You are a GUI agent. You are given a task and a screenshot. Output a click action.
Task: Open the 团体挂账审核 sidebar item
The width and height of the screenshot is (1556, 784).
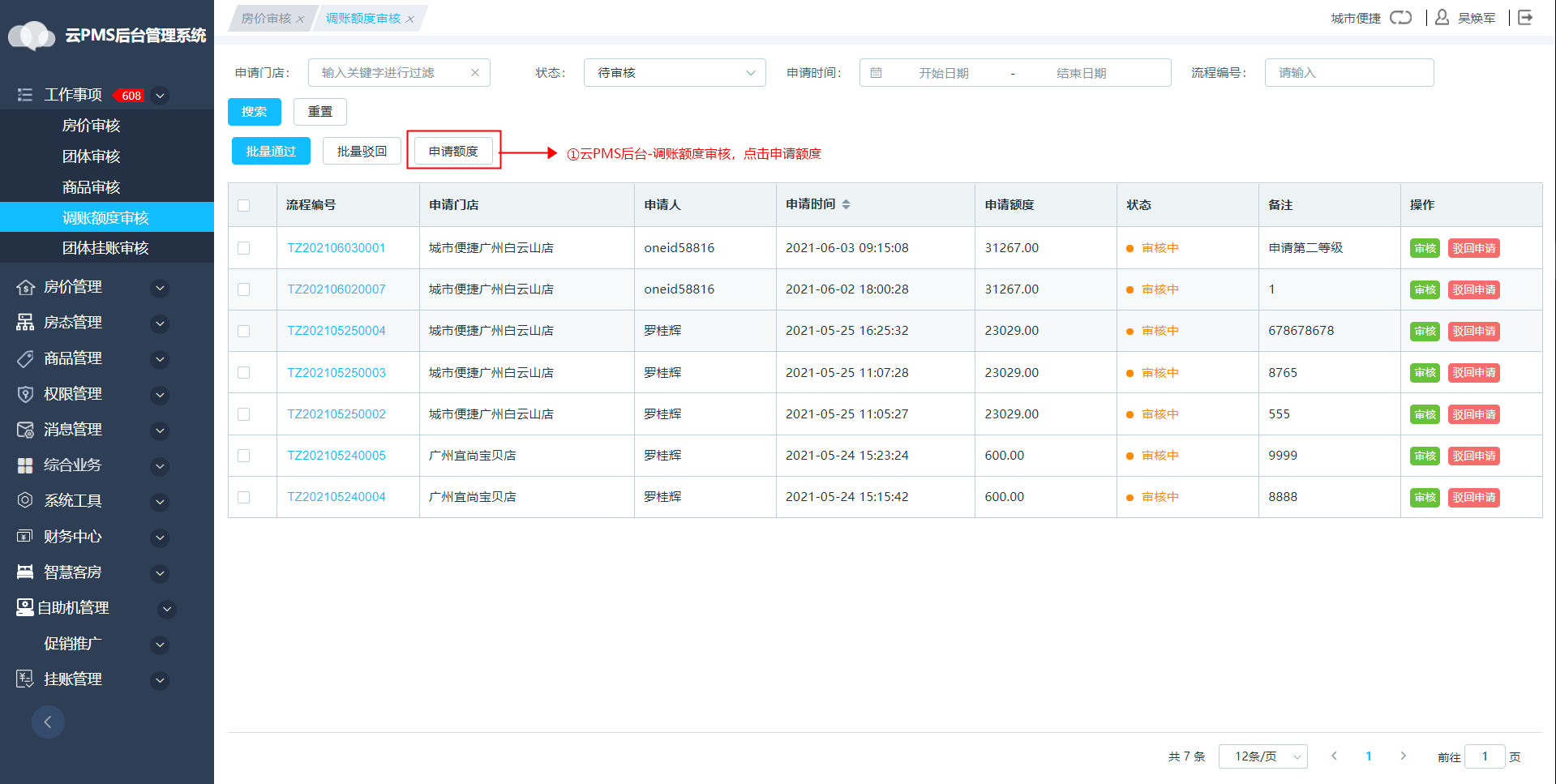[107, 248]
